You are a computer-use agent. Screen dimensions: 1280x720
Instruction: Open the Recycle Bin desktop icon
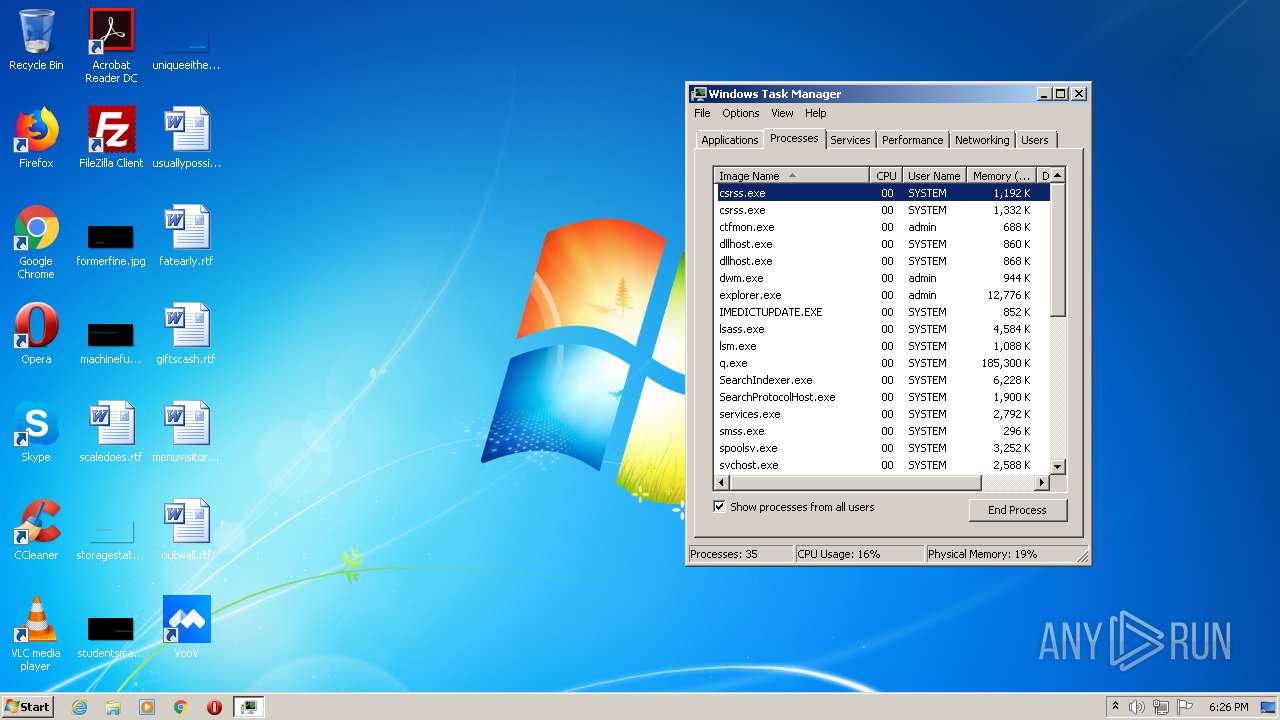[36, 40]
